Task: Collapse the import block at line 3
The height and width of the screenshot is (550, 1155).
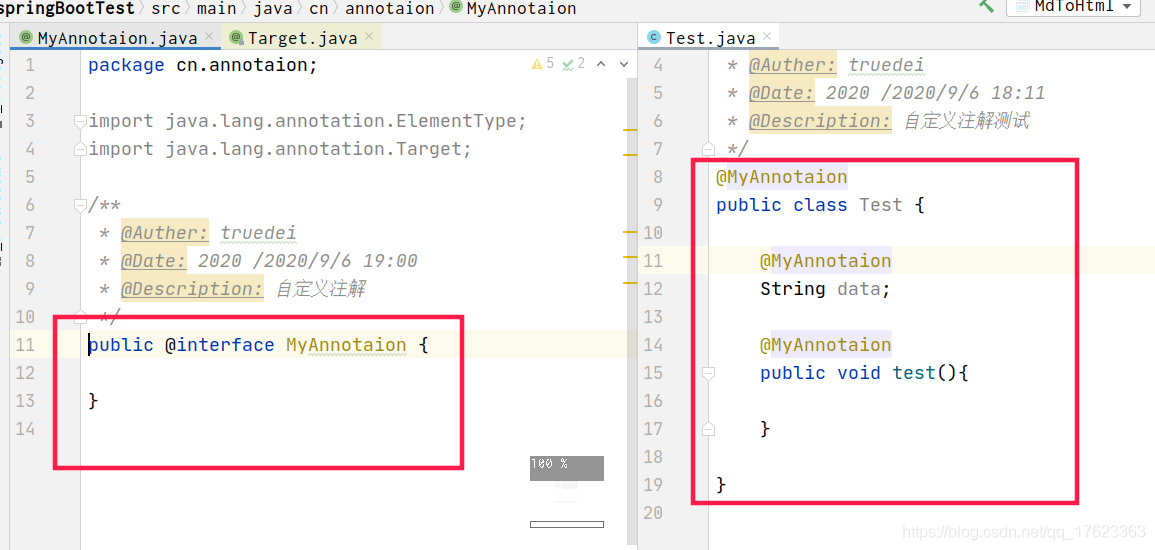Action: tap(80, 121)
